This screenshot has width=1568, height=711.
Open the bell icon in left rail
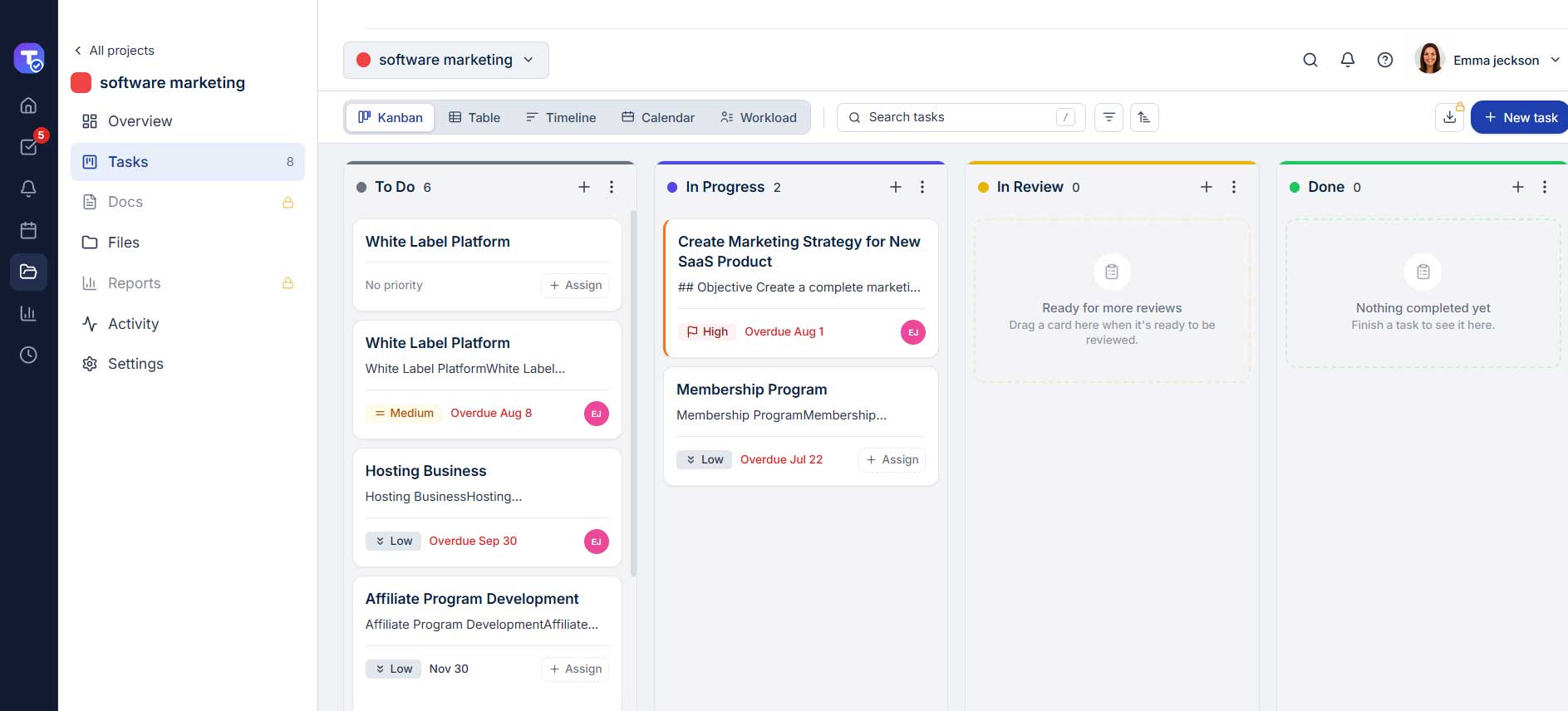coord(28,189)
